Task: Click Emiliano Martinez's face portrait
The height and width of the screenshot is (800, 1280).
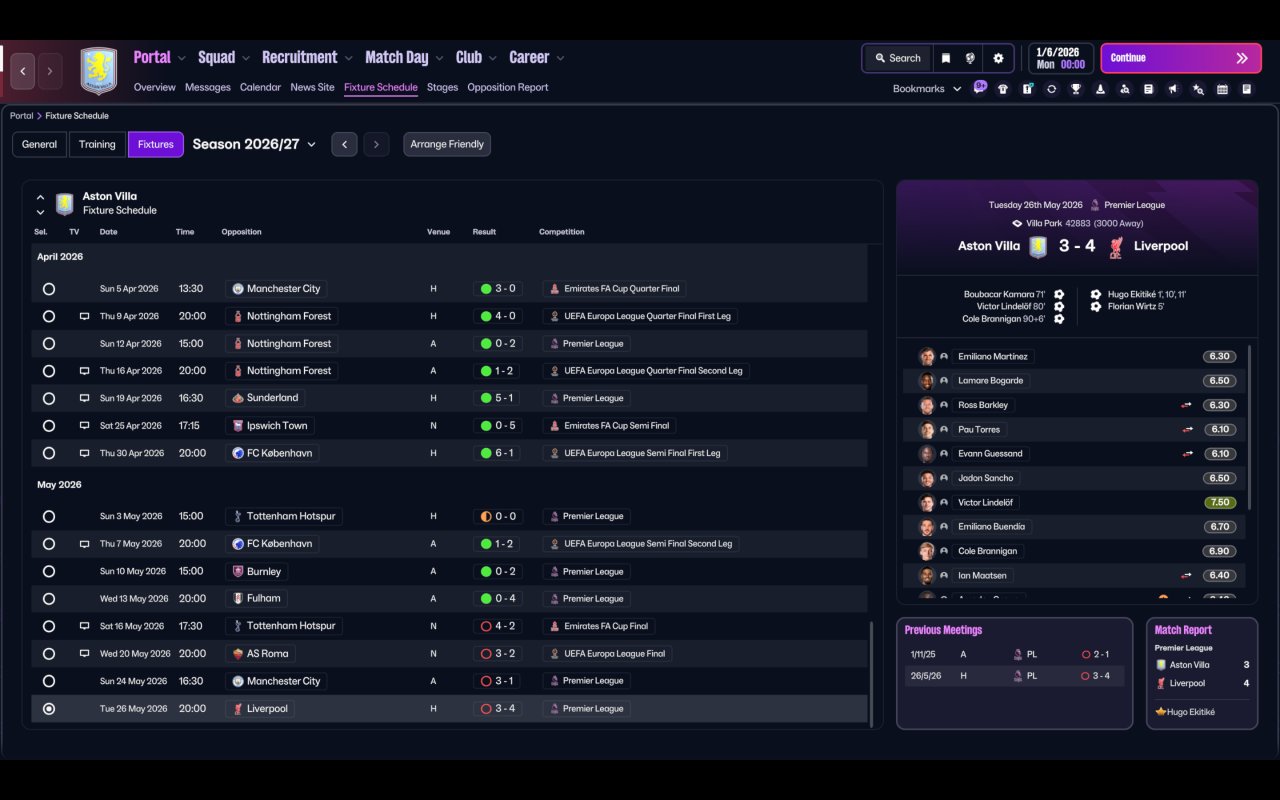Action: click(x=927, y=357)
